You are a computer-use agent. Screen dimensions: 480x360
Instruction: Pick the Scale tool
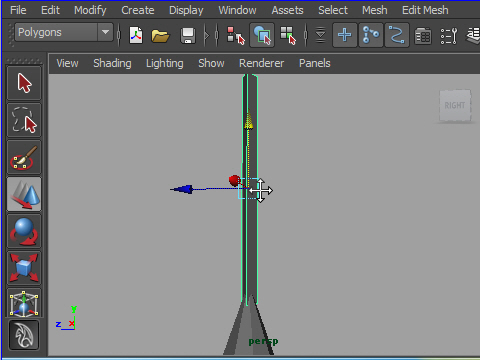click(x=24, y=268)
